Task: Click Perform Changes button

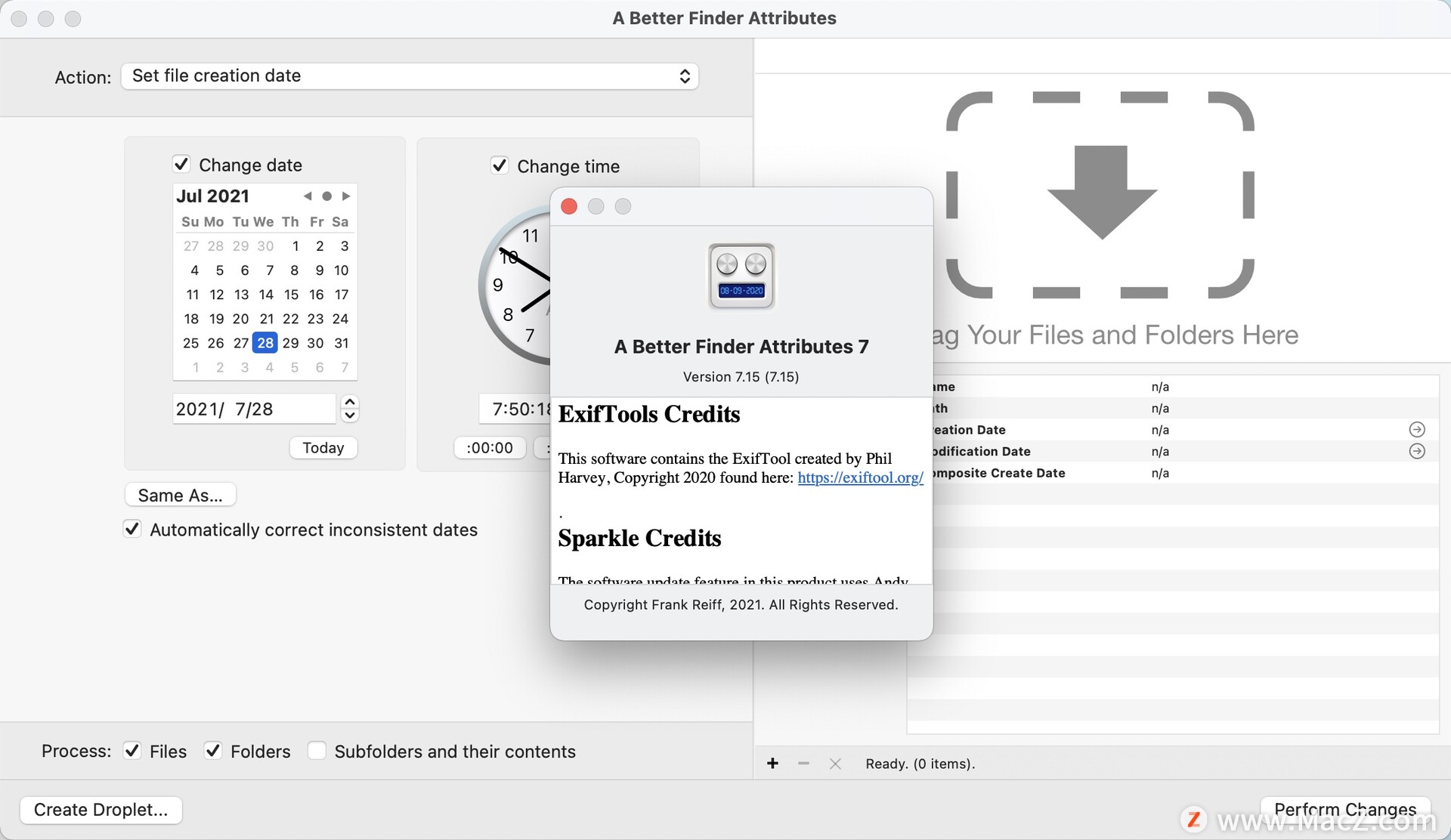Action: 1345,809
